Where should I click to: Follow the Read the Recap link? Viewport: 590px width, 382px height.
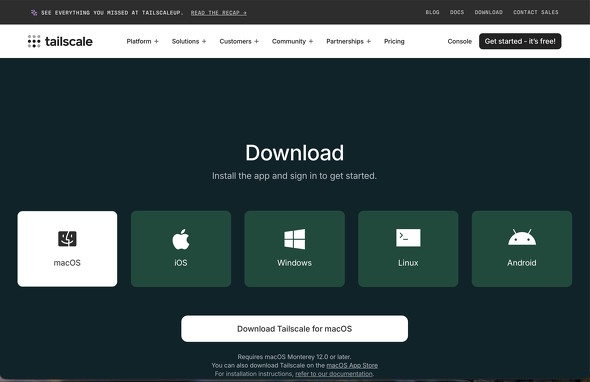click(x=219, y=12)
